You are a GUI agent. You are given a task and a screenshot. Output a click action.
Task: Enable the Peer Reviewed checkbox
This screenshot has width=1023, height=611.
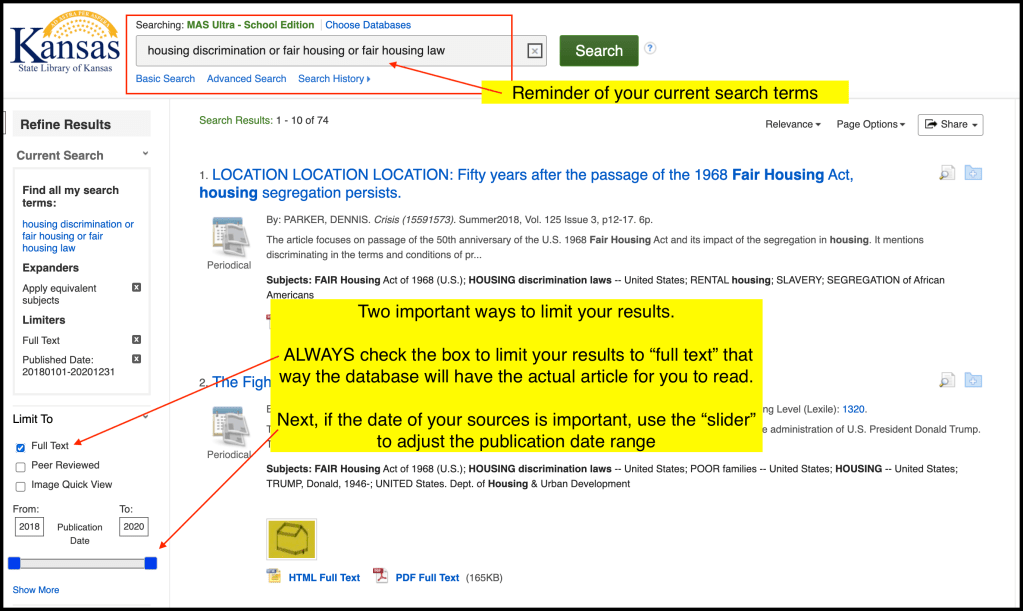[x=21, y=466]
